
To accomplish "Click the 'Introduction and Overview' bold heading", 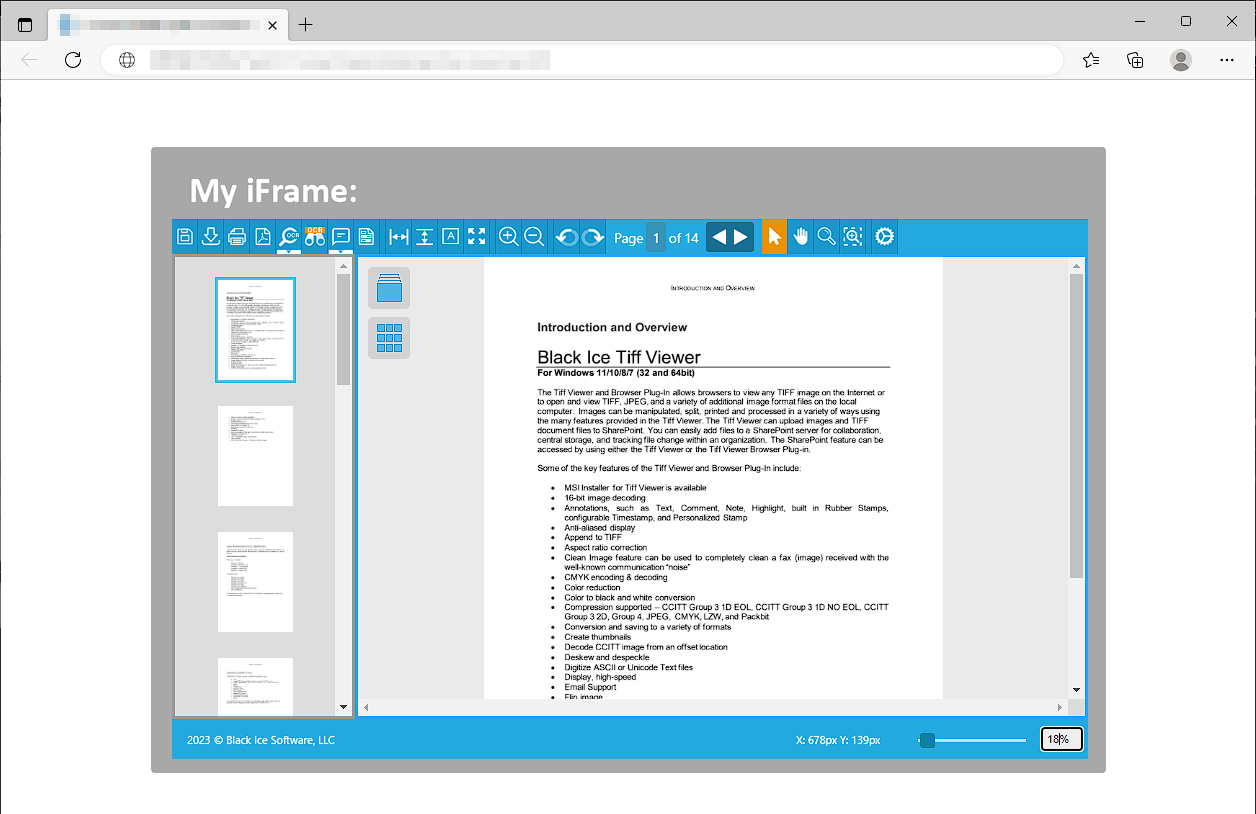I will [x=612, y=327].
